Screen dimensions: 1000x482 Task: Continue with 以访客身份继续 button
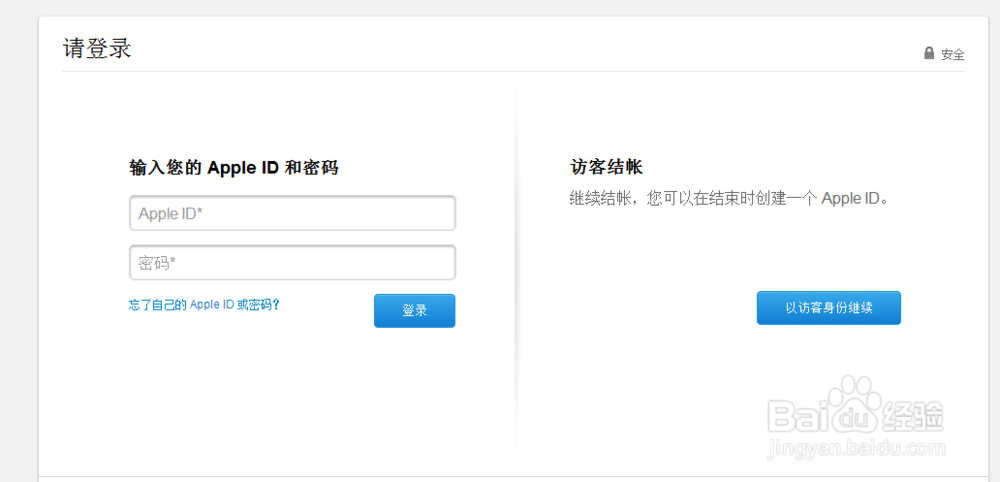[828, 308]
